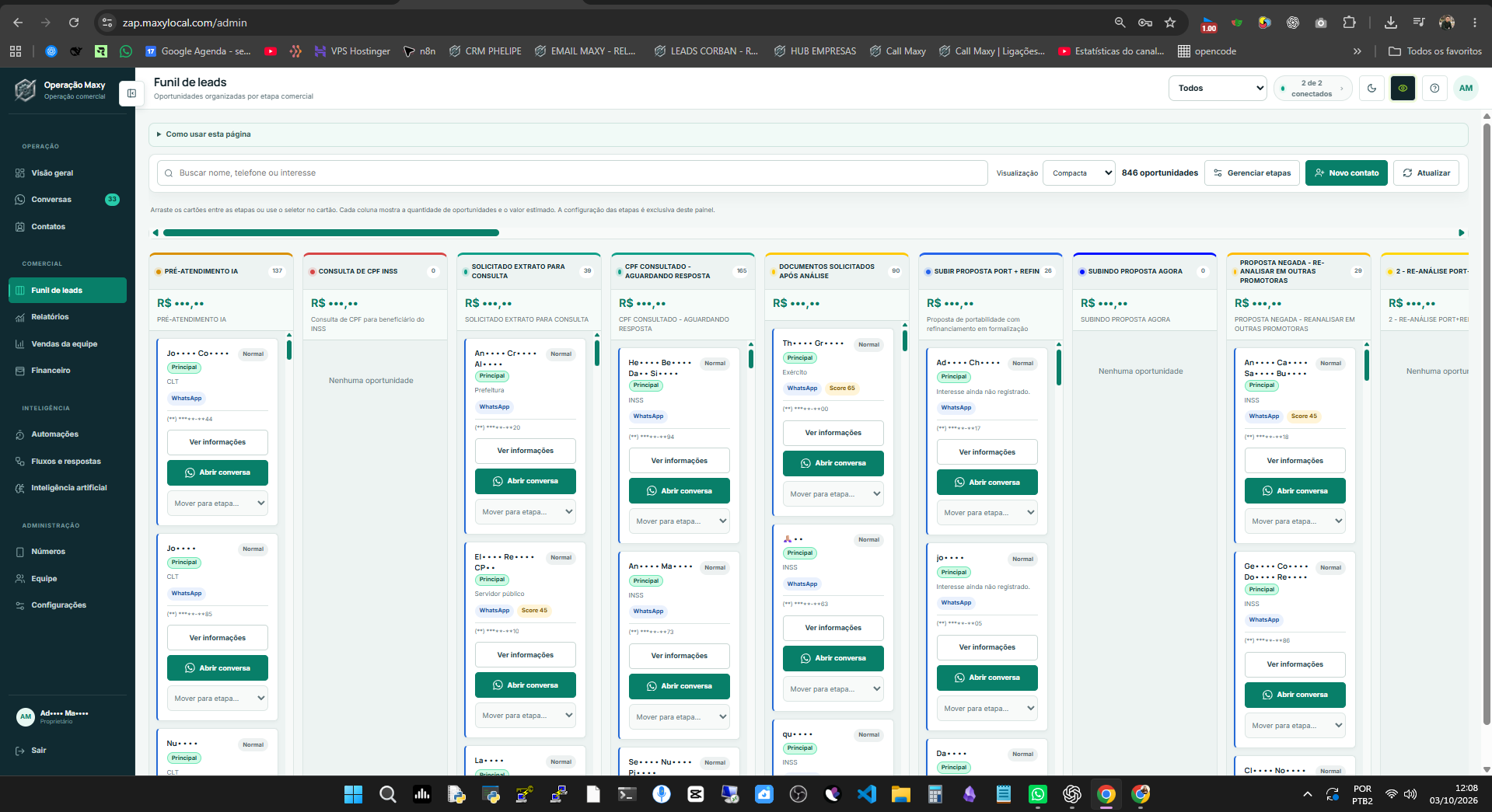Open the Compacta visualization dropdown
Image resolution: width=1492 pixels, height=812 pixels.
coord(1079,173)
